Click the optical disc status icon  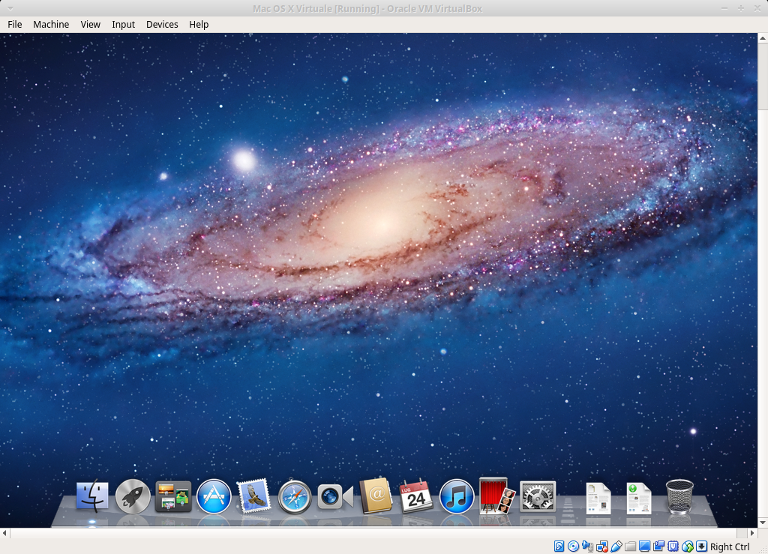pyautogui.click(x=573, y=546)
